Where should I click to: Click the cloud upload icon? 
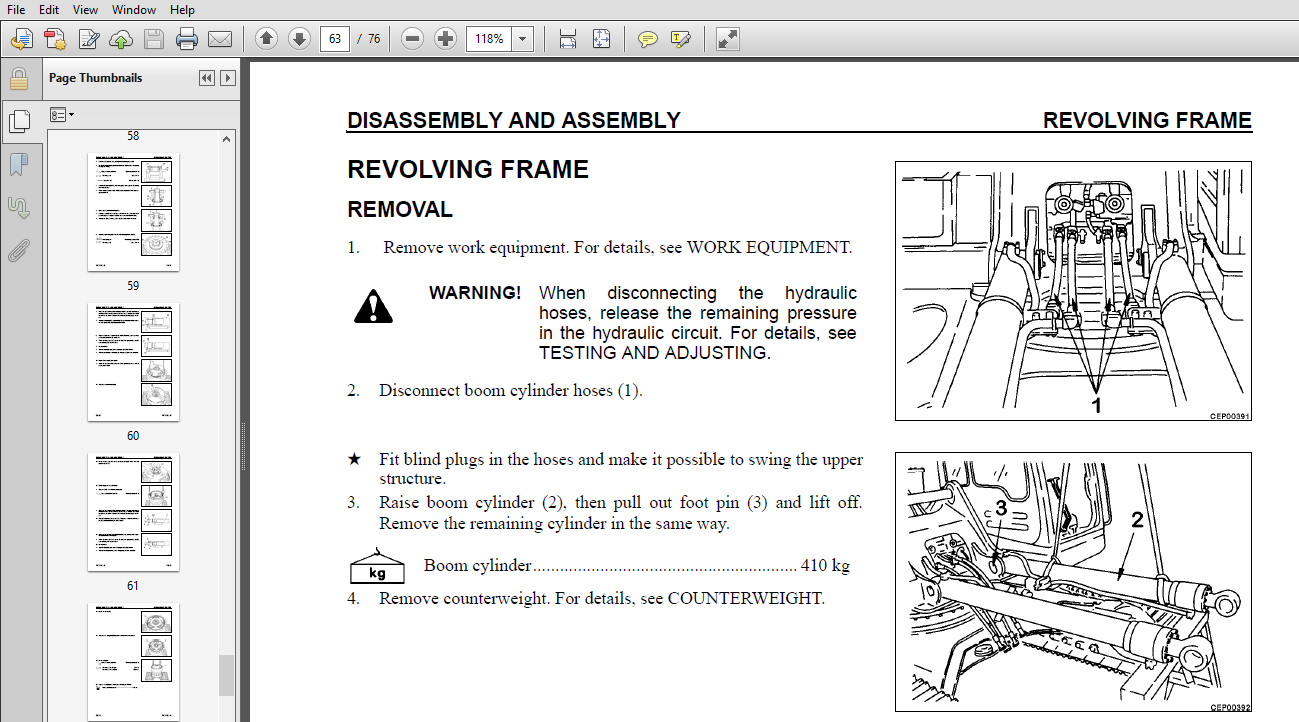(x=121, y=39)
